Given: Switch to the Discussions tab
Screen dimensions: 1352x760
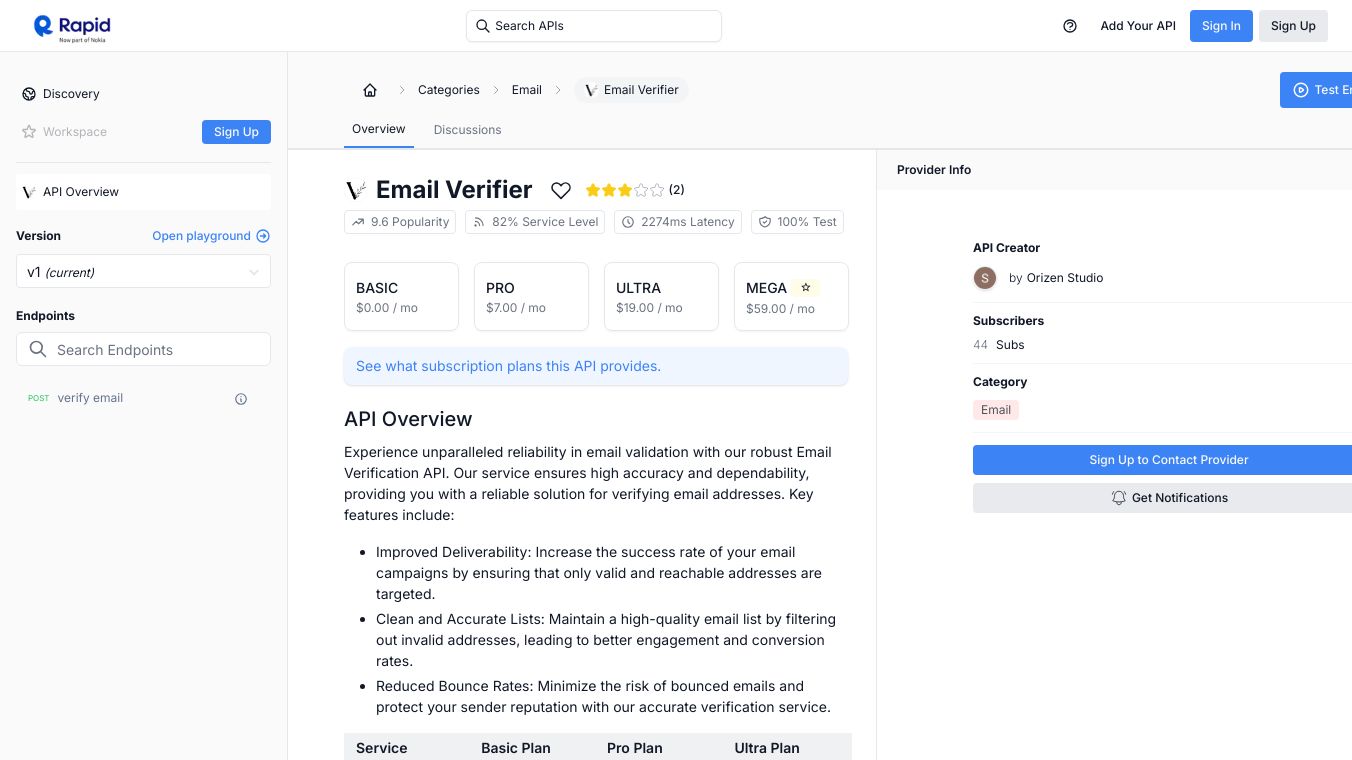Looking at the screenshot, I should tap(467, 130).
